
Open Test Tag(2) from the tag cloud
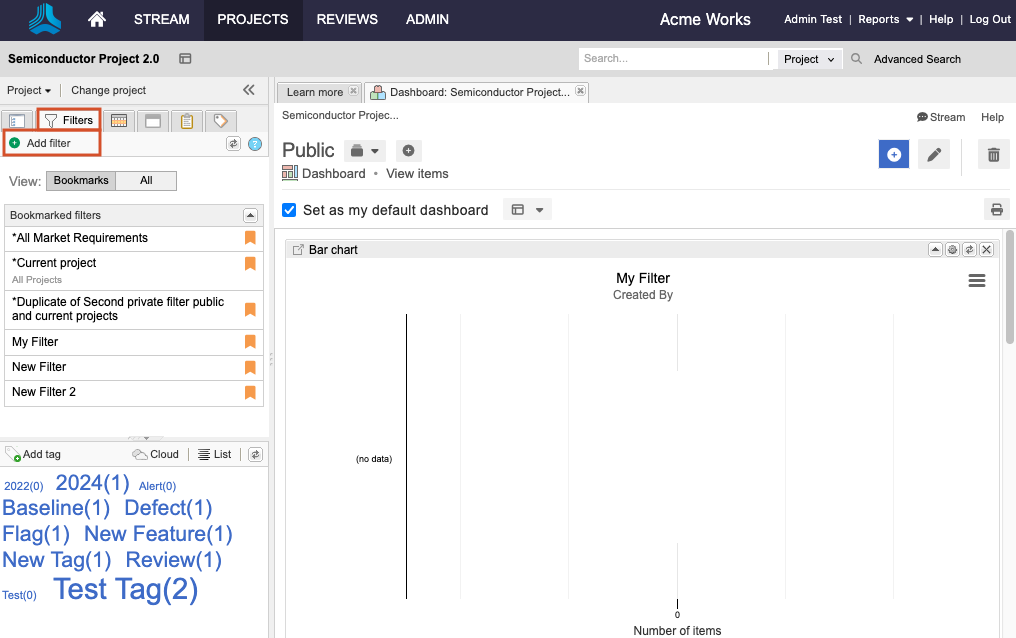[124, 590]
